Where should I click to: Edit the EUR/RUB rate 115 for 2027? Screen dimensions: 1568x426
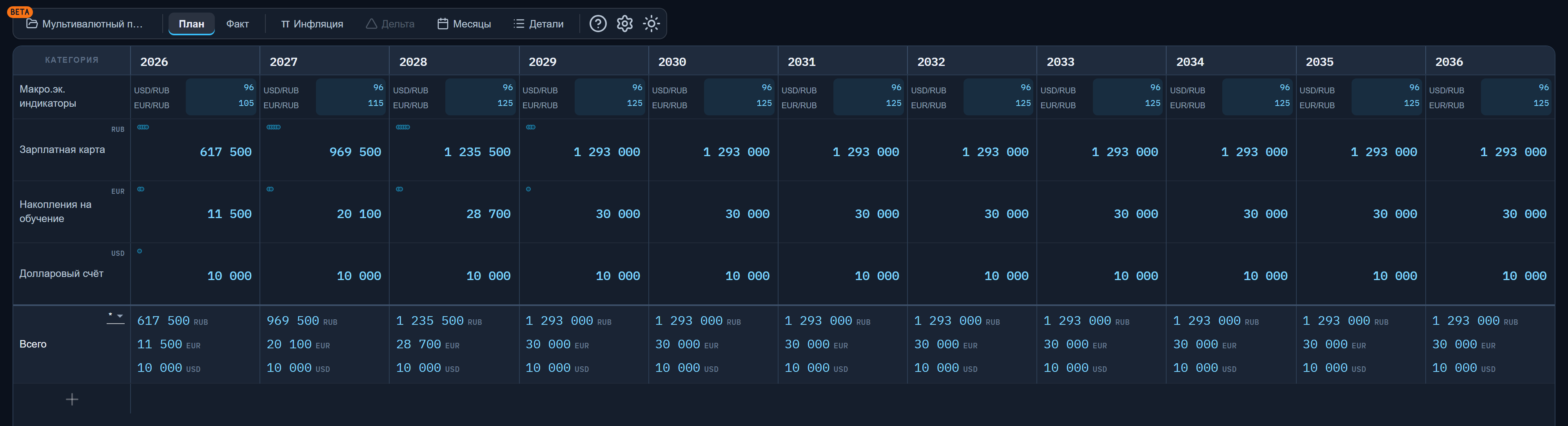coord(376,104)
